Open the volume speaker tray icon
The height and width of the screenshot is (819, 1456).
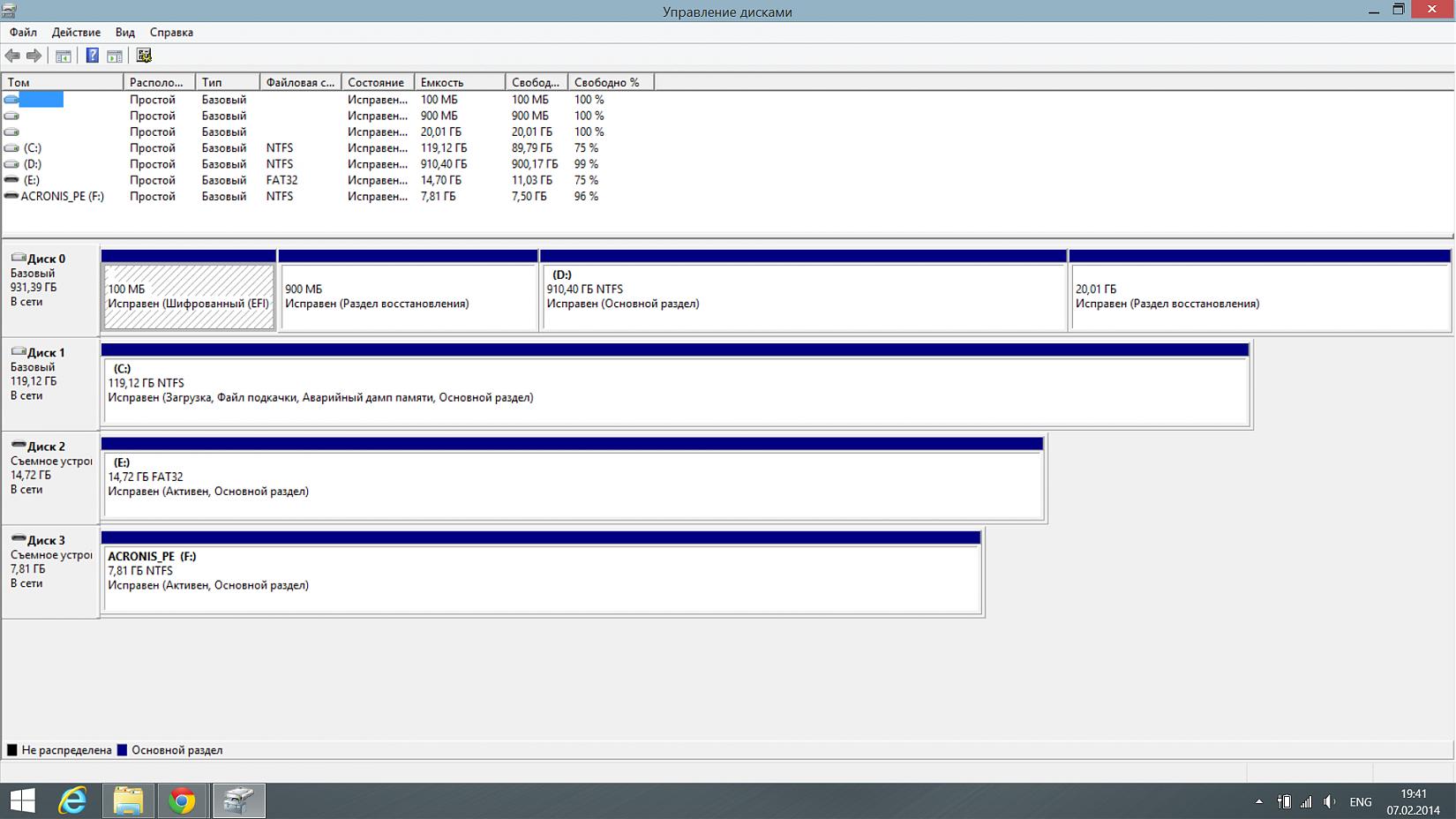1329,802
